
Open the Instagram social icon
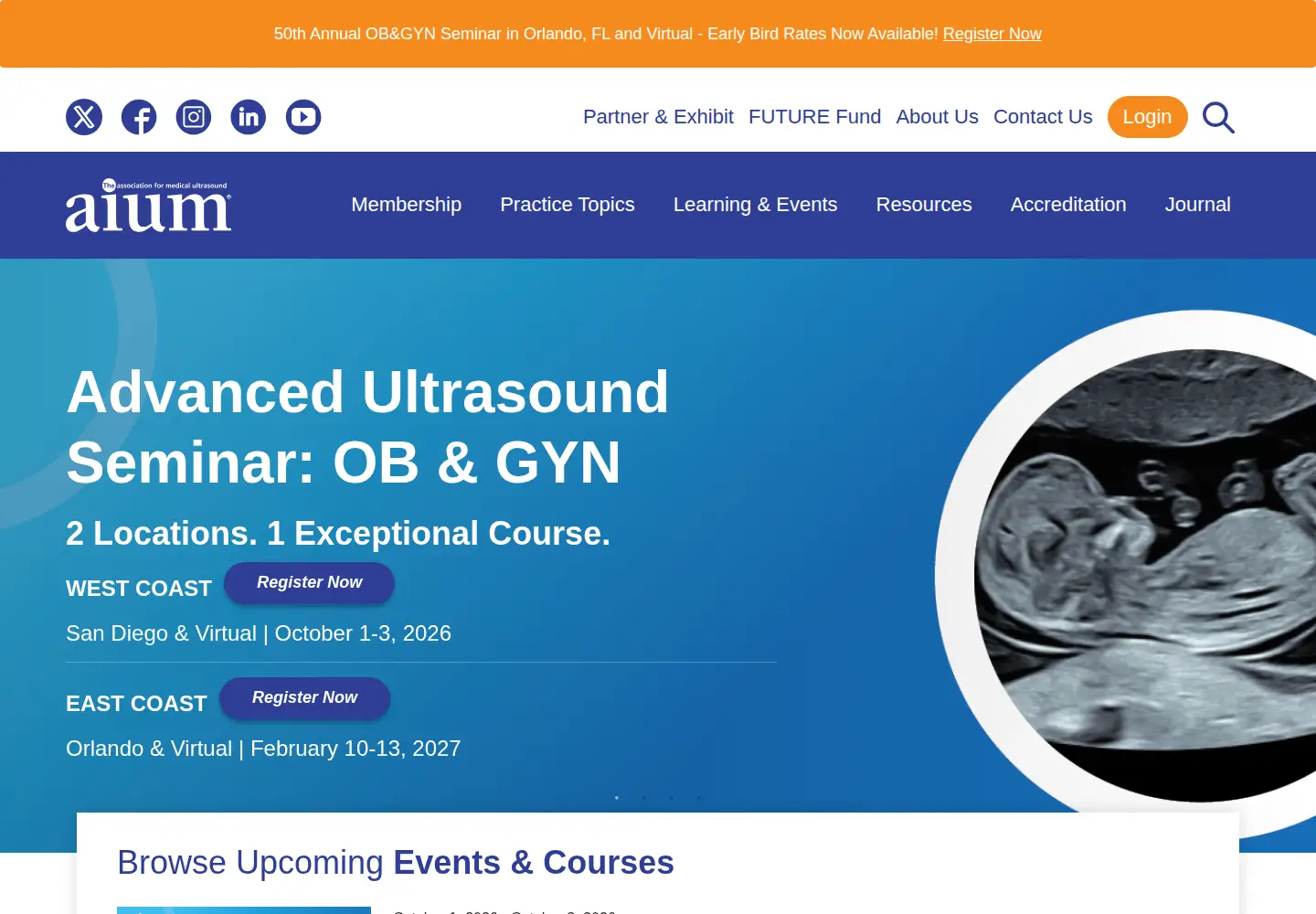point(194,117)
